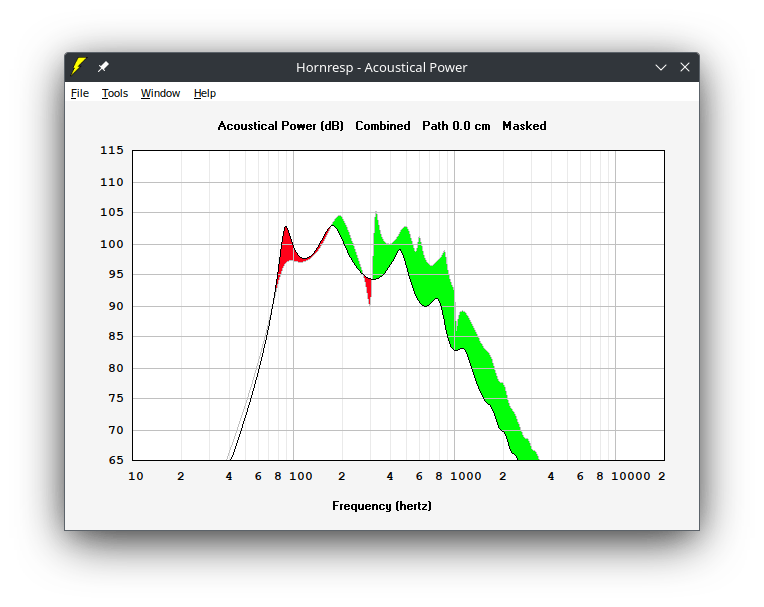Screen dimensions: 764x607
Task: Click the 'Frequency (hertz)' axis label
Action: point(382,506)
